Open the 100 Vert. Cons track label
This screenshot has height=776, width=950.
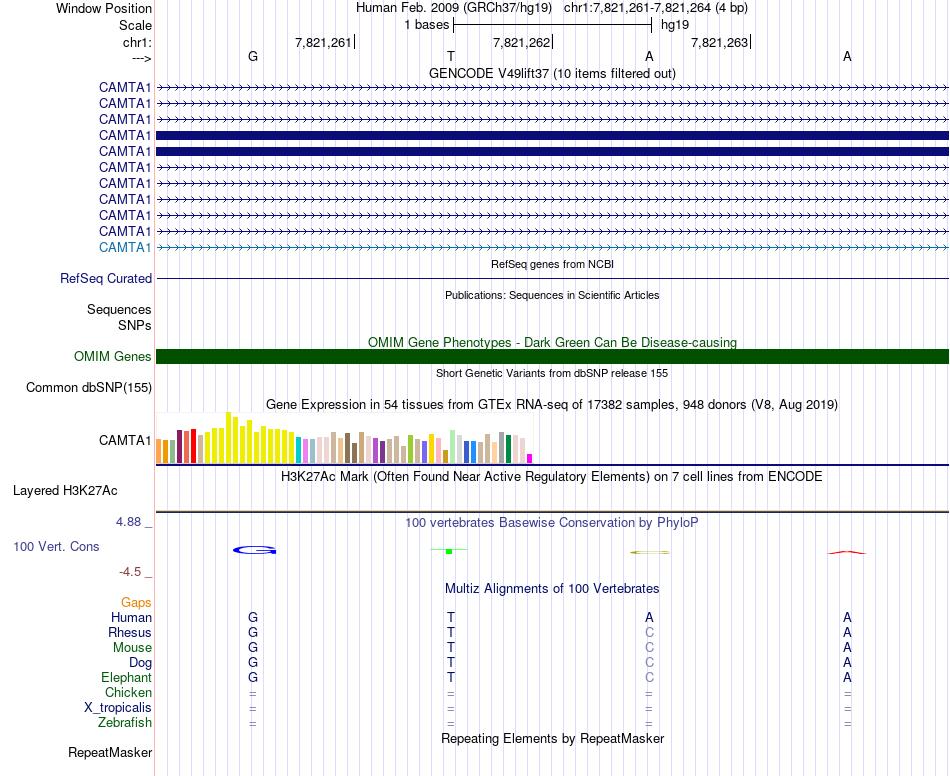[x=56, y=547]
